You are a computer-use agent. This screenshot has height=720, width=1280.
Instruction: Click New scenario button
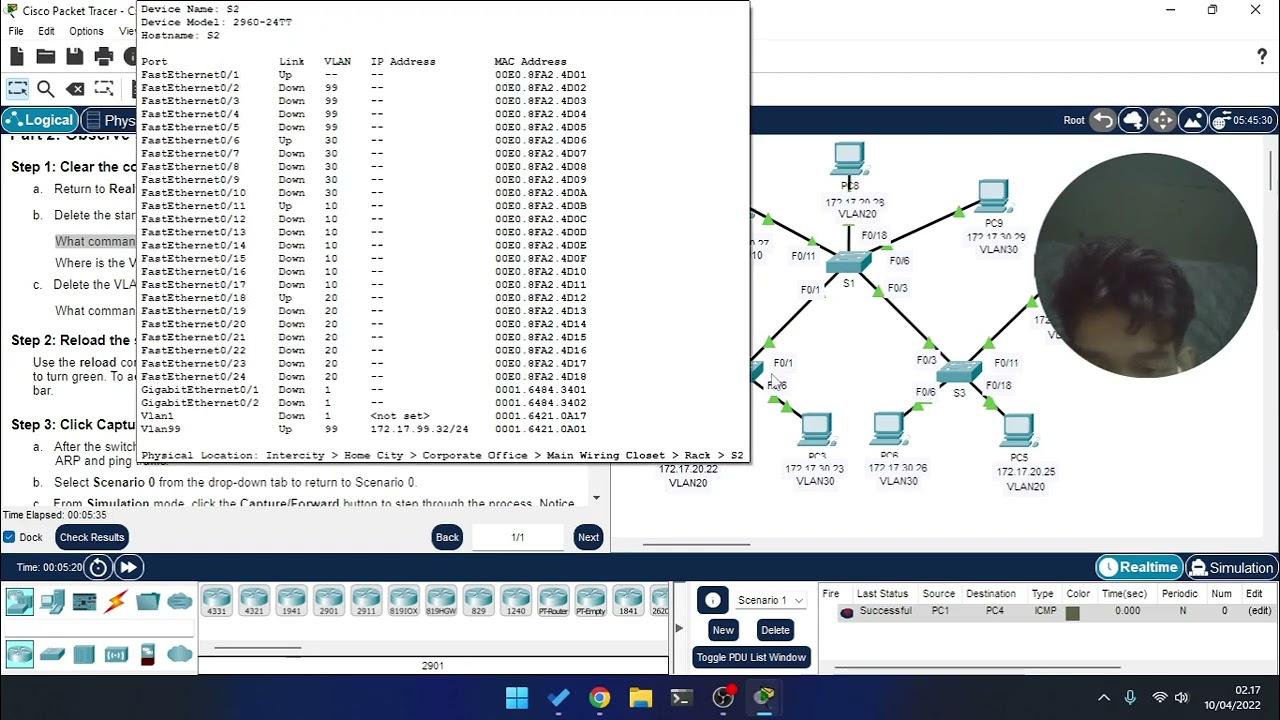(x=723, y=630)
